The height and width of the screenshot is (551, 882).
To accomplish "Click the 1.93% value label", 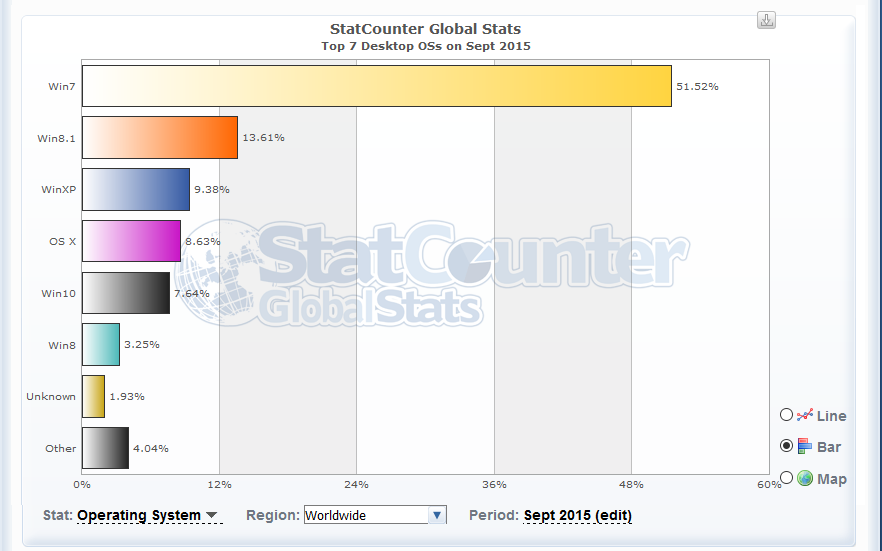I will (127, 396).
